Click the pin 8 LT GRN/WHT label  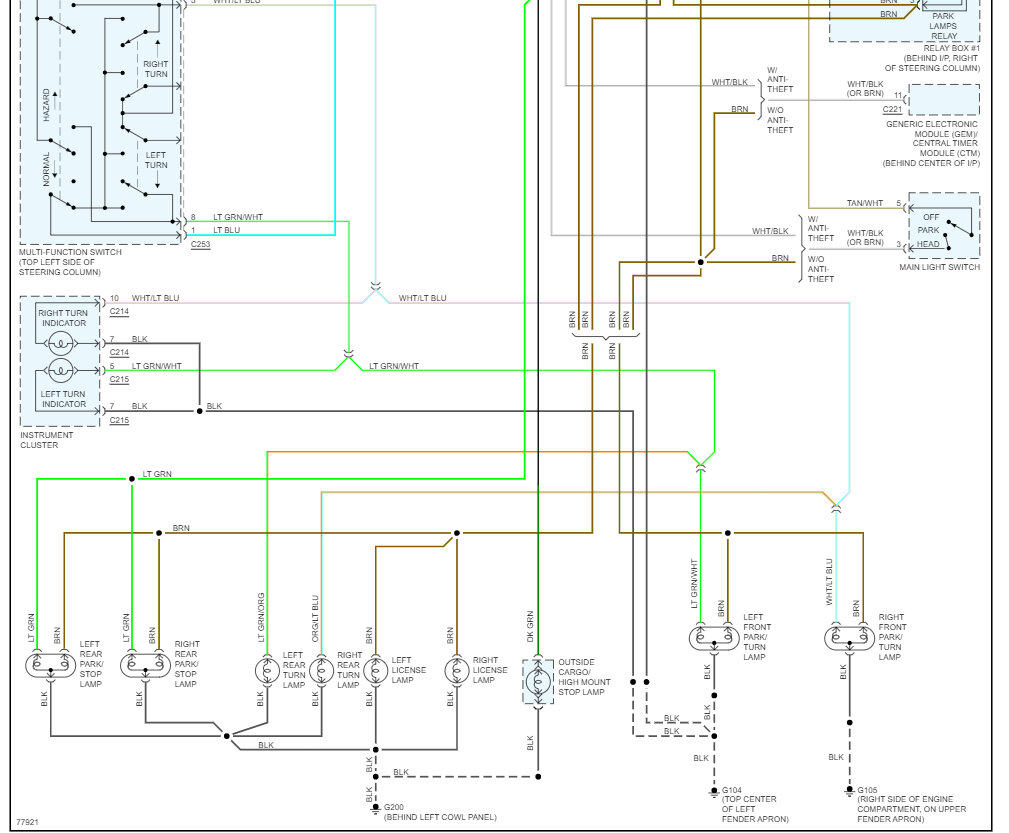point(238,218)
